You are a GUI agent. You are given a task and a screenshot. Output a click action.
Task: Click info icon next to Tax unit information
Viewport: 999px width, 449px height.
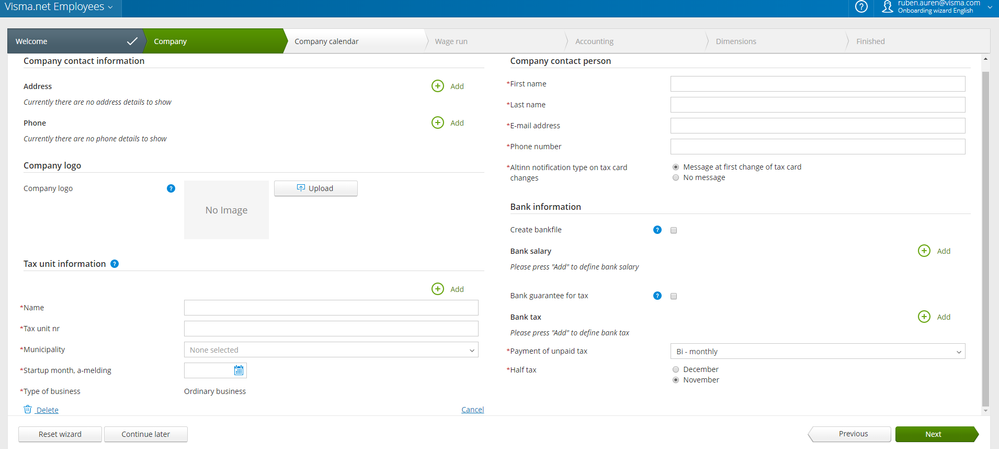[x=115, y=264]
